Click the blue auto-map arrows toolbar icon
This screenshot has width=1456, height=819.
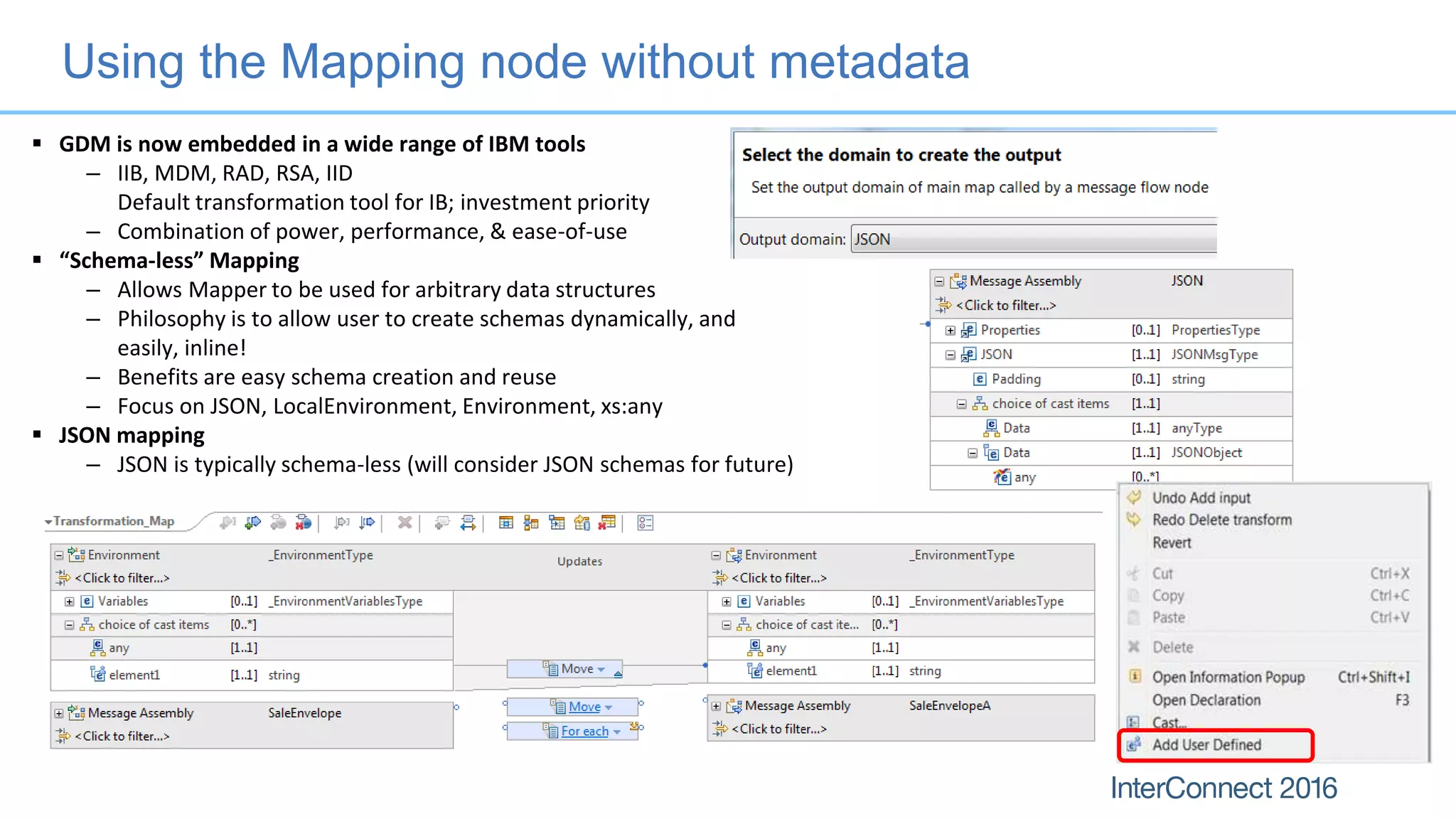tap(468, 523)
